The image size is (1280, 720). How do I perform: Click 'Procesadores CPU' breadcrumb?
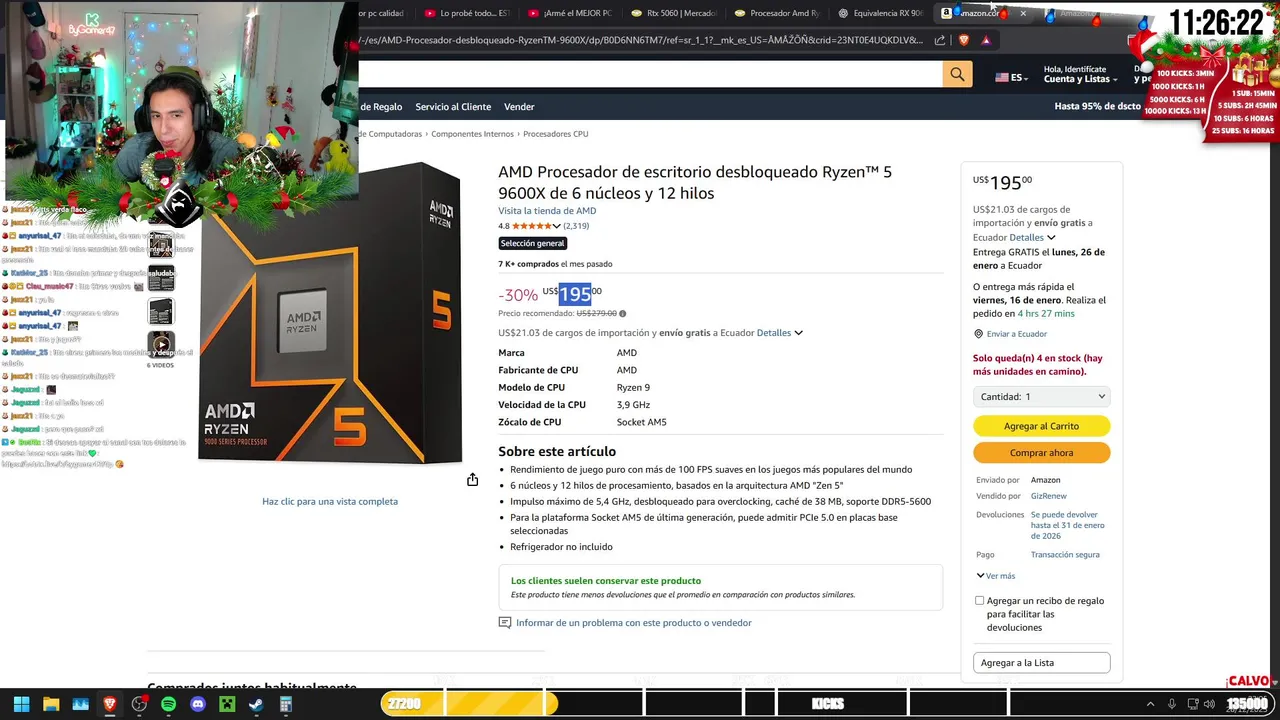click(x=556, y=134)
